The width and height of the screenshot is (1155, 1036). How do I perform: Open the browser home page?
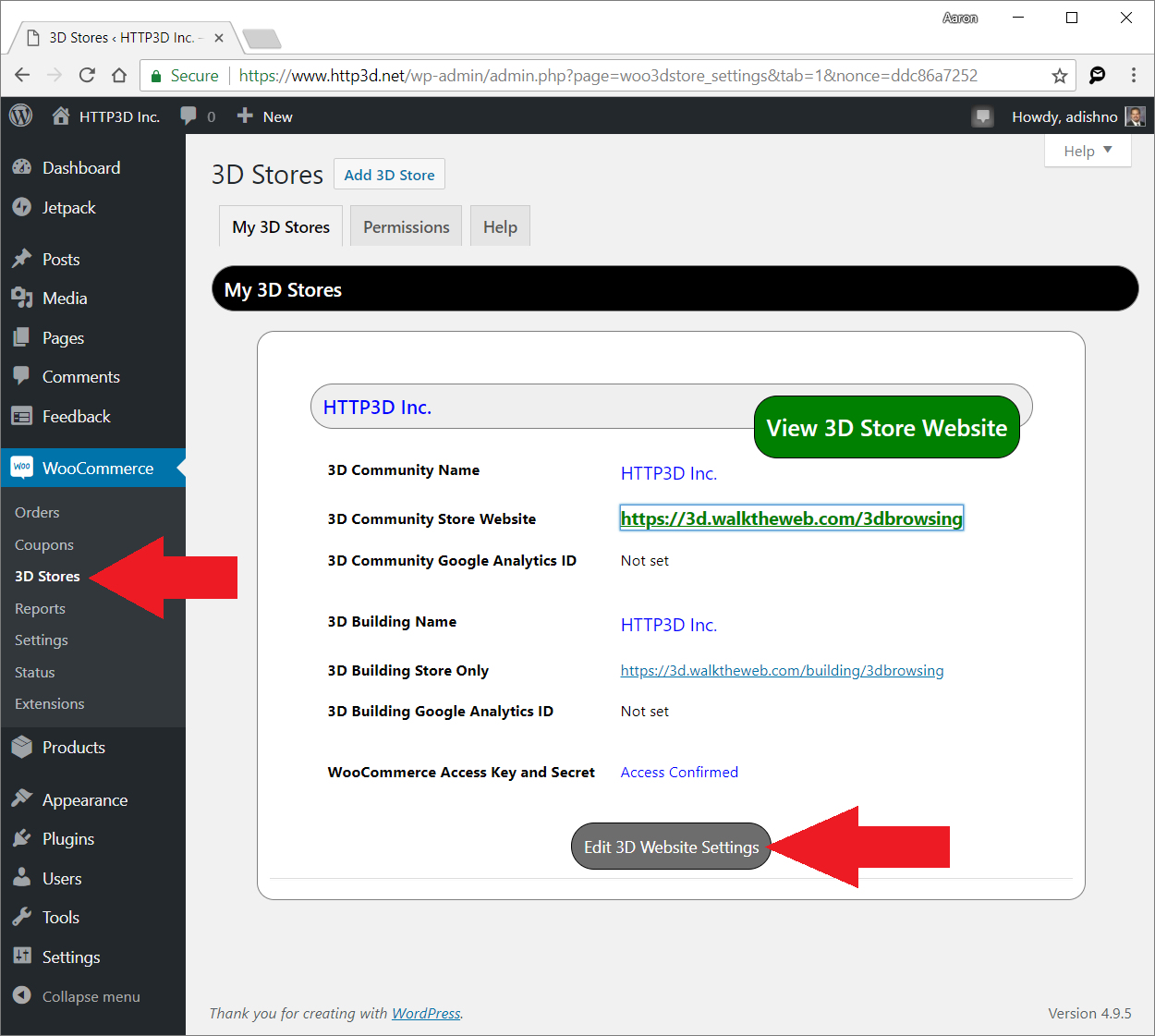119,76
